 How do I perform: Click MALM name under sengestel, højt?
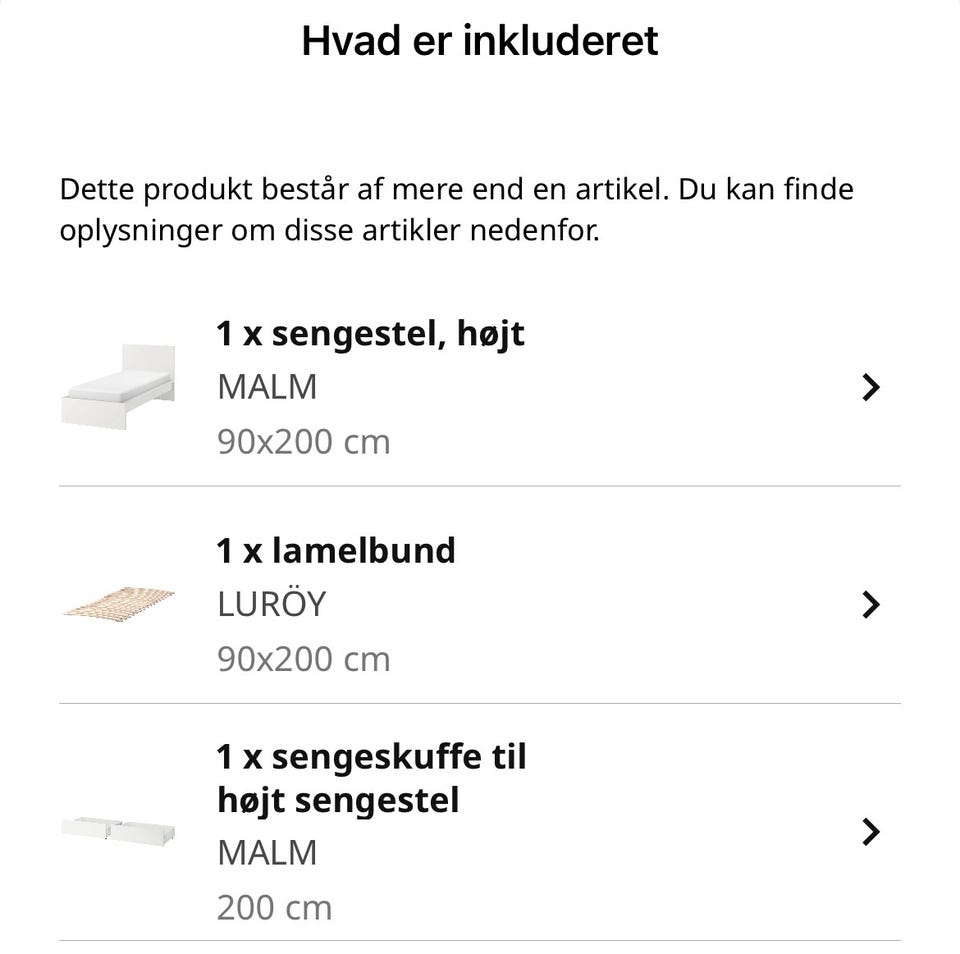point(267,387)
